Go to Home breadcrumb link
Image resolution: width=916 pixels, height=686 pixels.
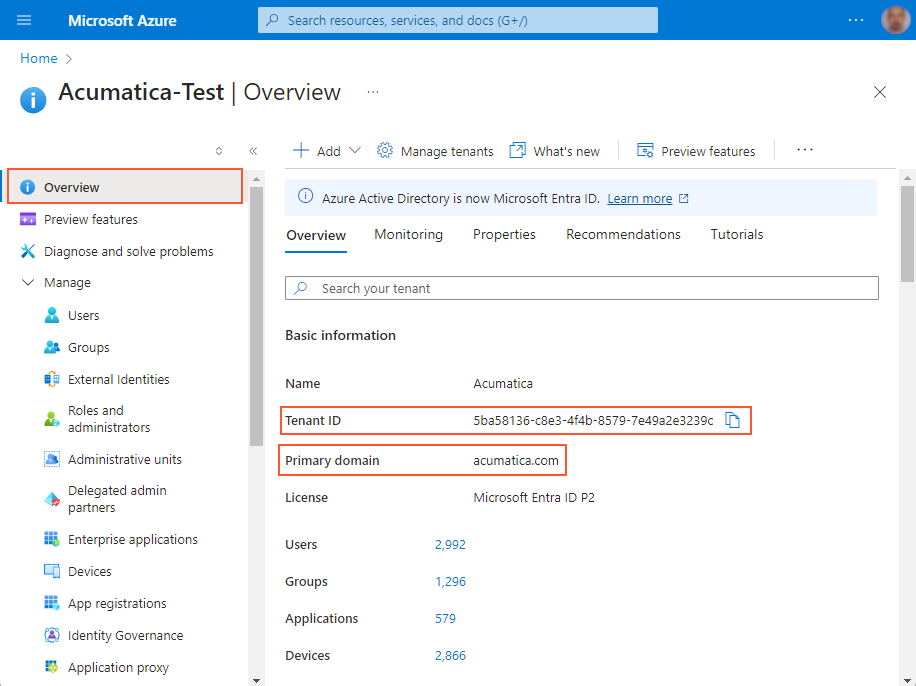[x=39, y=58]
